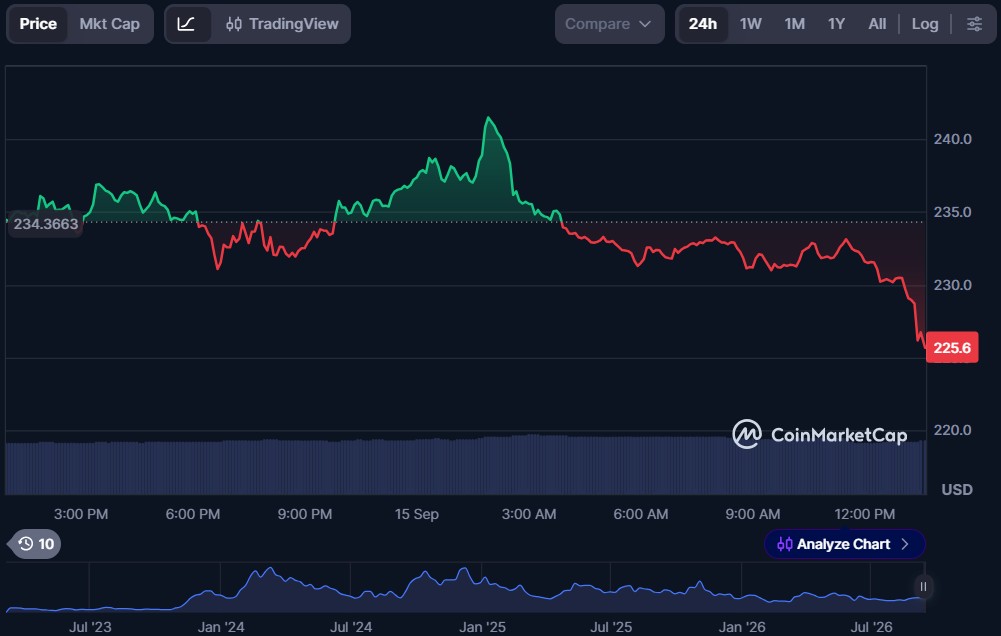Open the Compare dropdown
This screenshot has height=636, width=1001.
[609, 24]
